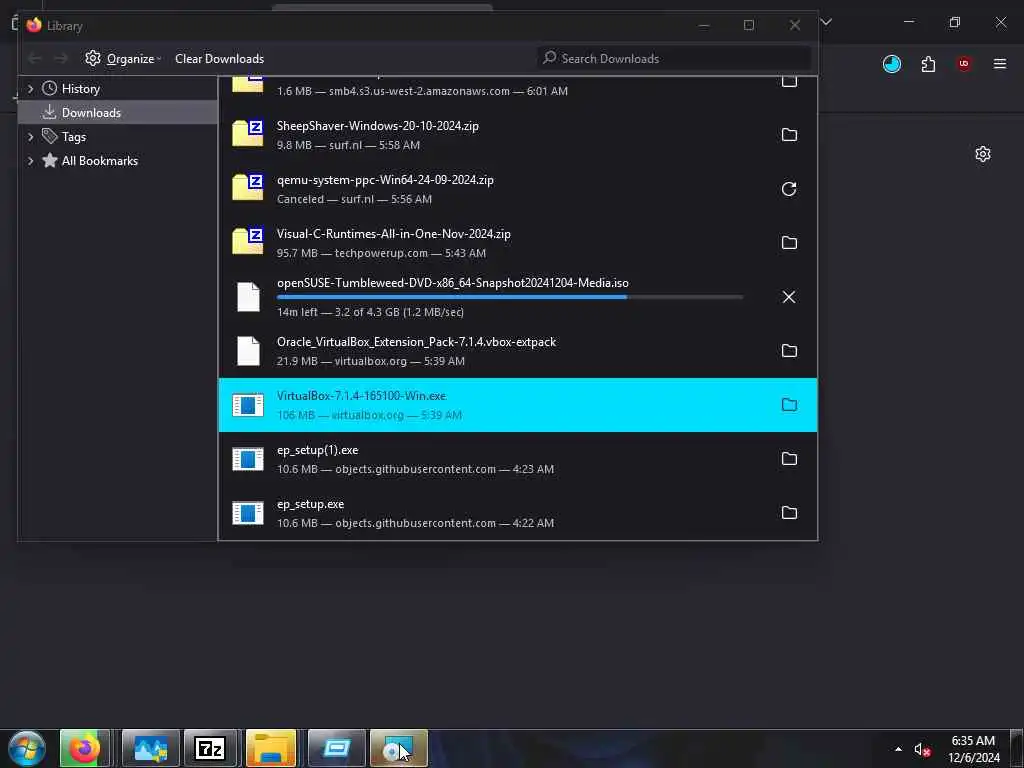
Task: Open the Organize dropdown menu
Action: [123, 59]
